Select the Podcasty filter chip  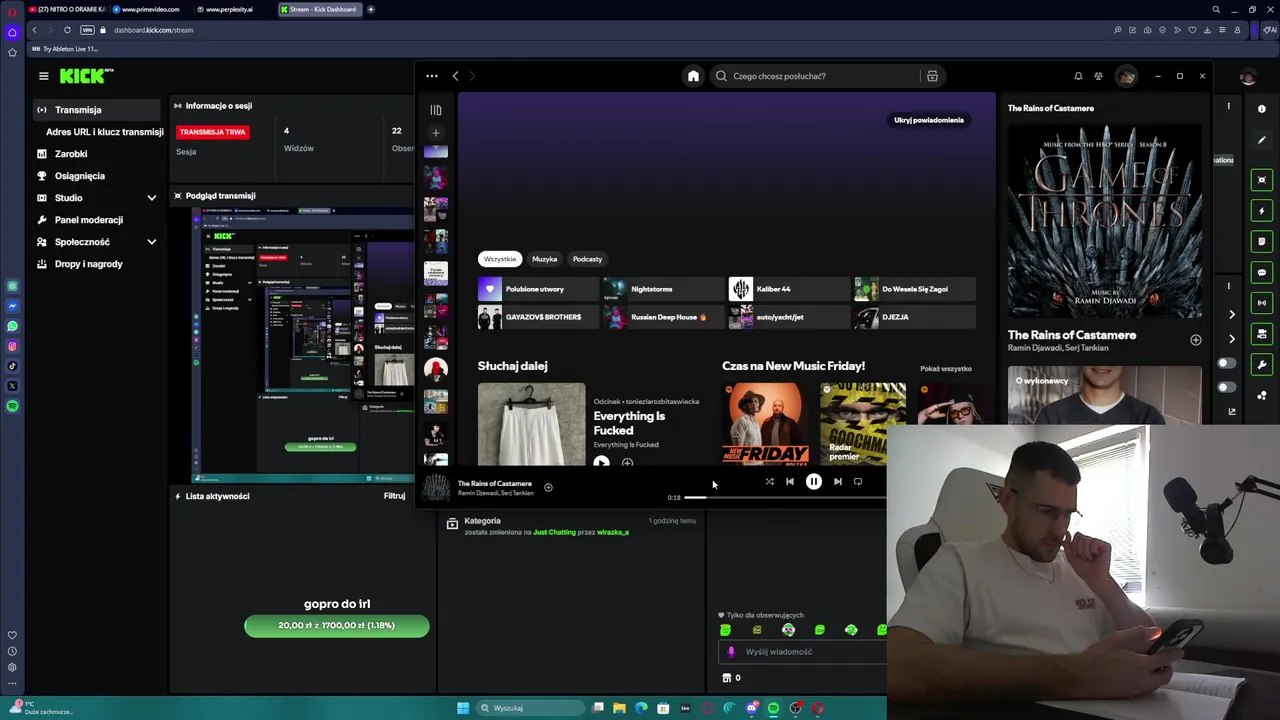[587, 259]
